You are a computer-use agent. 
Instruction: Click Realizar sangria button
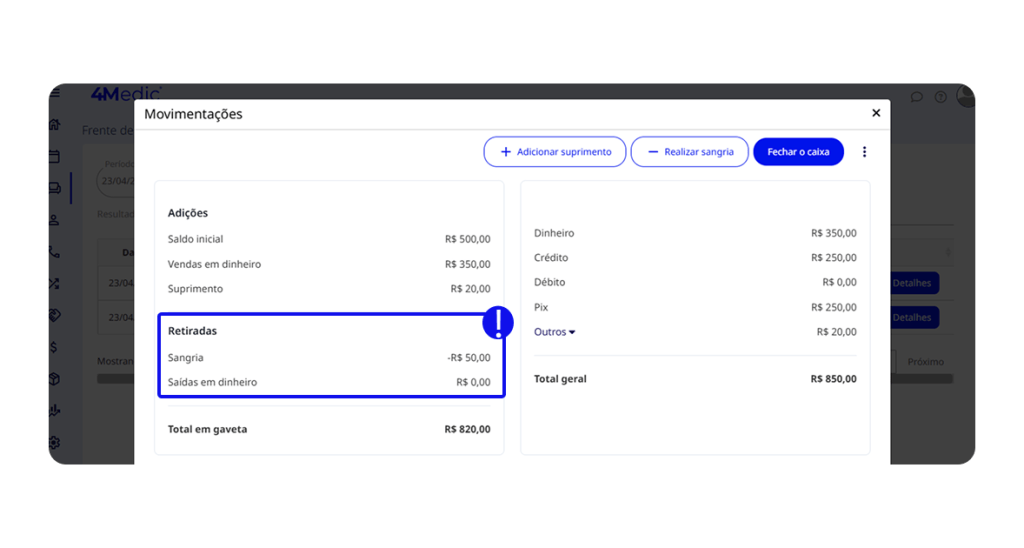689,152
